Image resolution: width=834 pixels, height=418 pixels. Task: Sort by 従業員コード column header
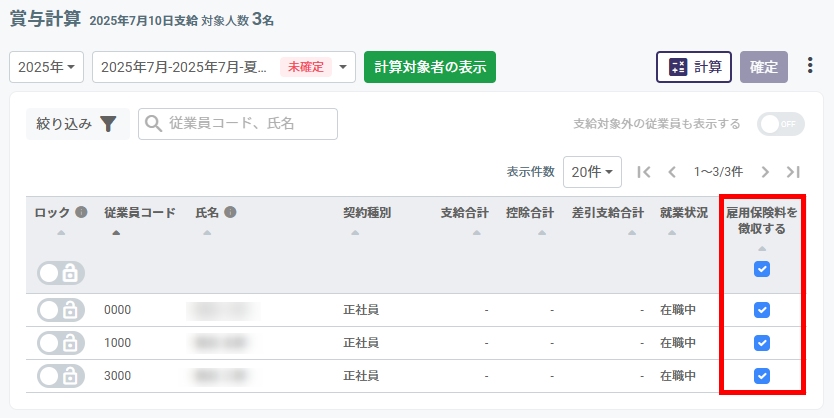click(139, 213)
